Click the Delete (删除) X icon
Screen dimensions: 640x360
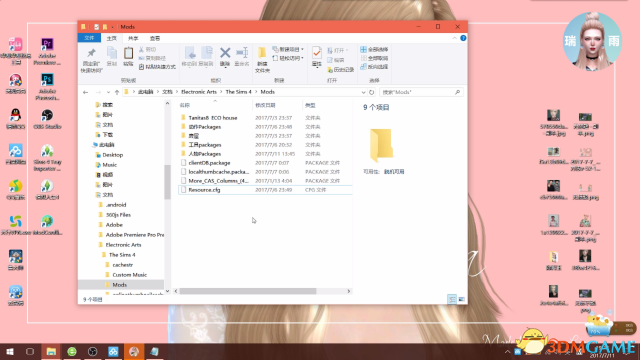tap(225, 56)
